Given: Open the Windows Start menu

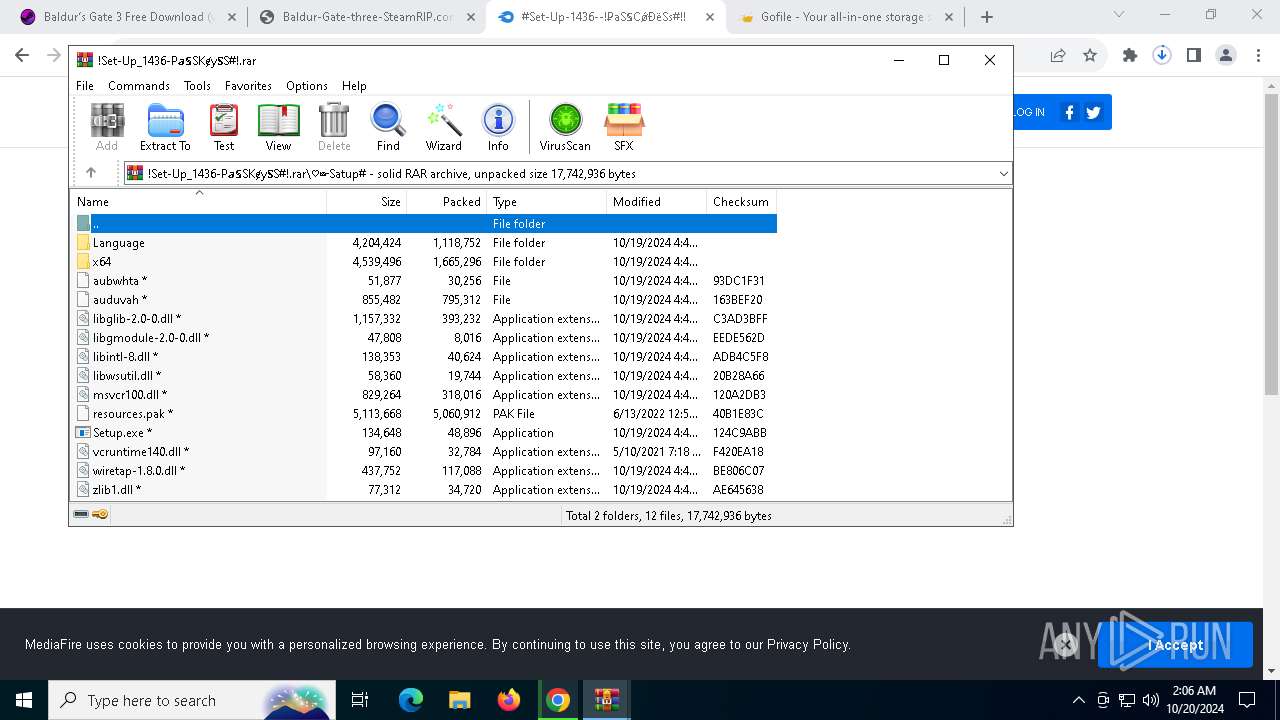Looking at the screenshot, I should (x=24, y=700).
